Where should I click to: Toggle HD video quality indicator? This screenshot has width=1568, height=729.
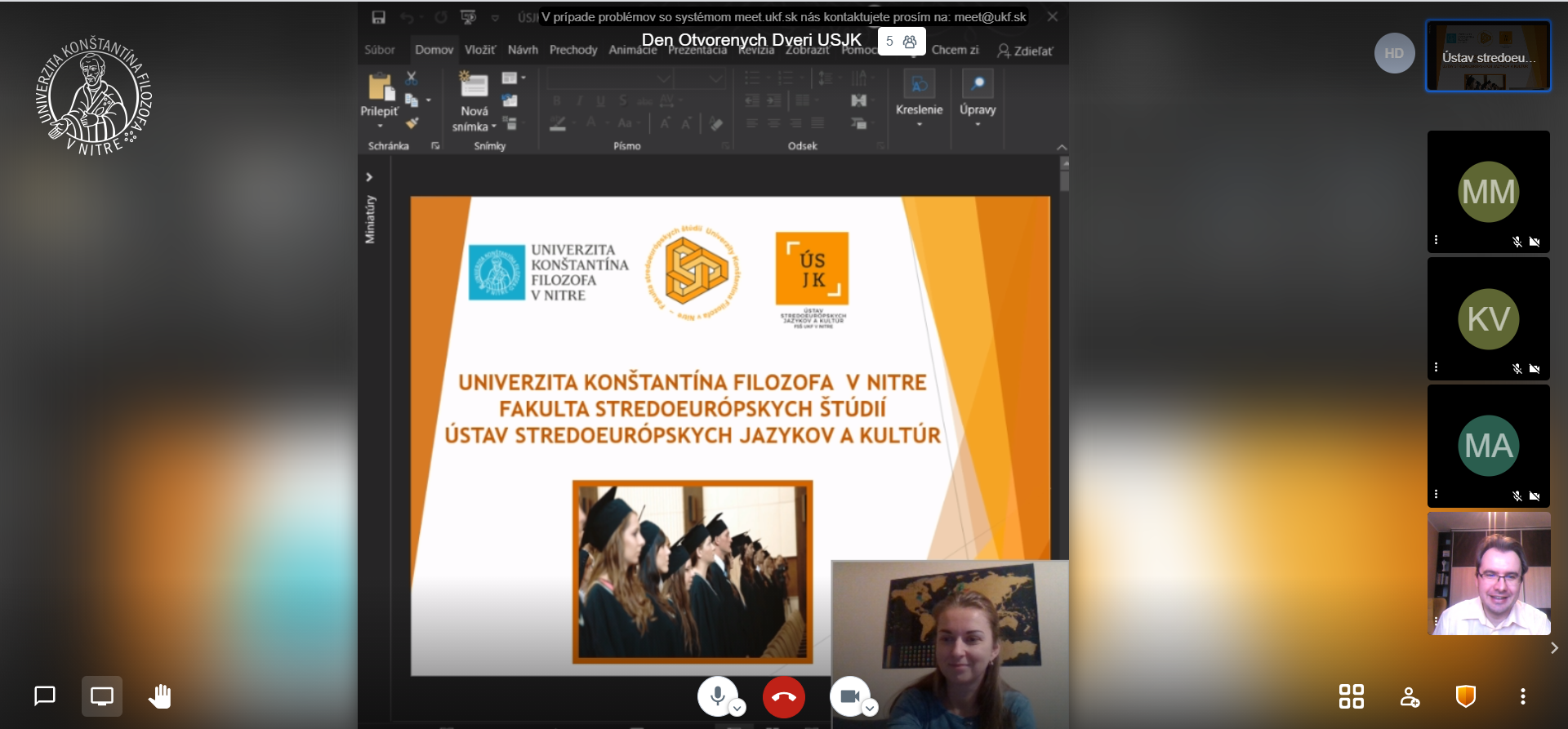point(1395,53)
